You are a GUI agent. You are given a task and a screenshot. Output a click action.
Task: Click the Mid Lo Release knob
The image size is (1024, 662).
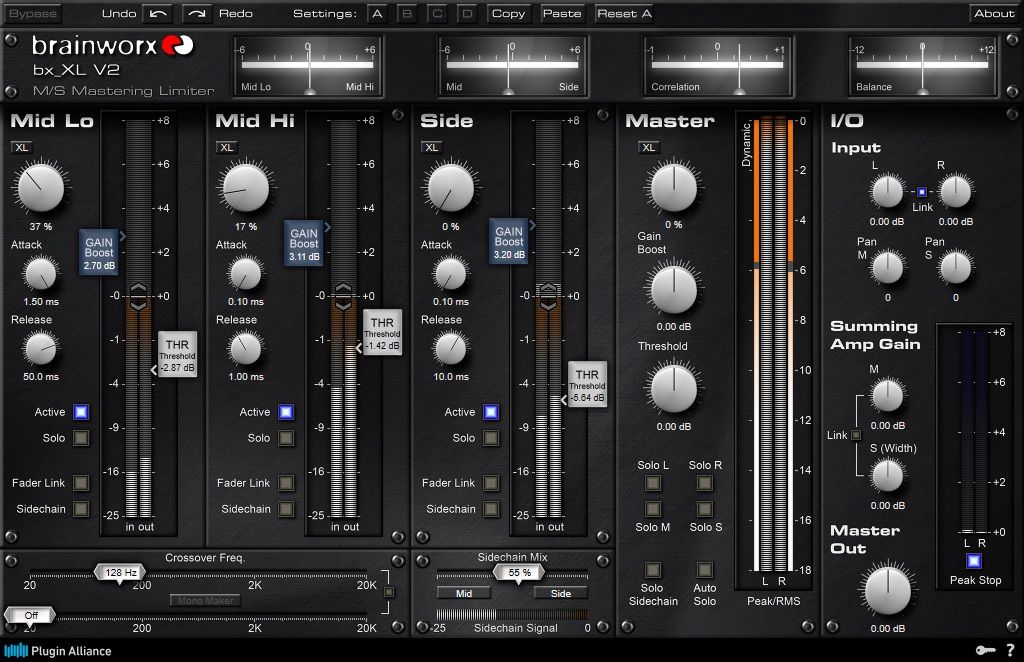[x=40, y=348]
